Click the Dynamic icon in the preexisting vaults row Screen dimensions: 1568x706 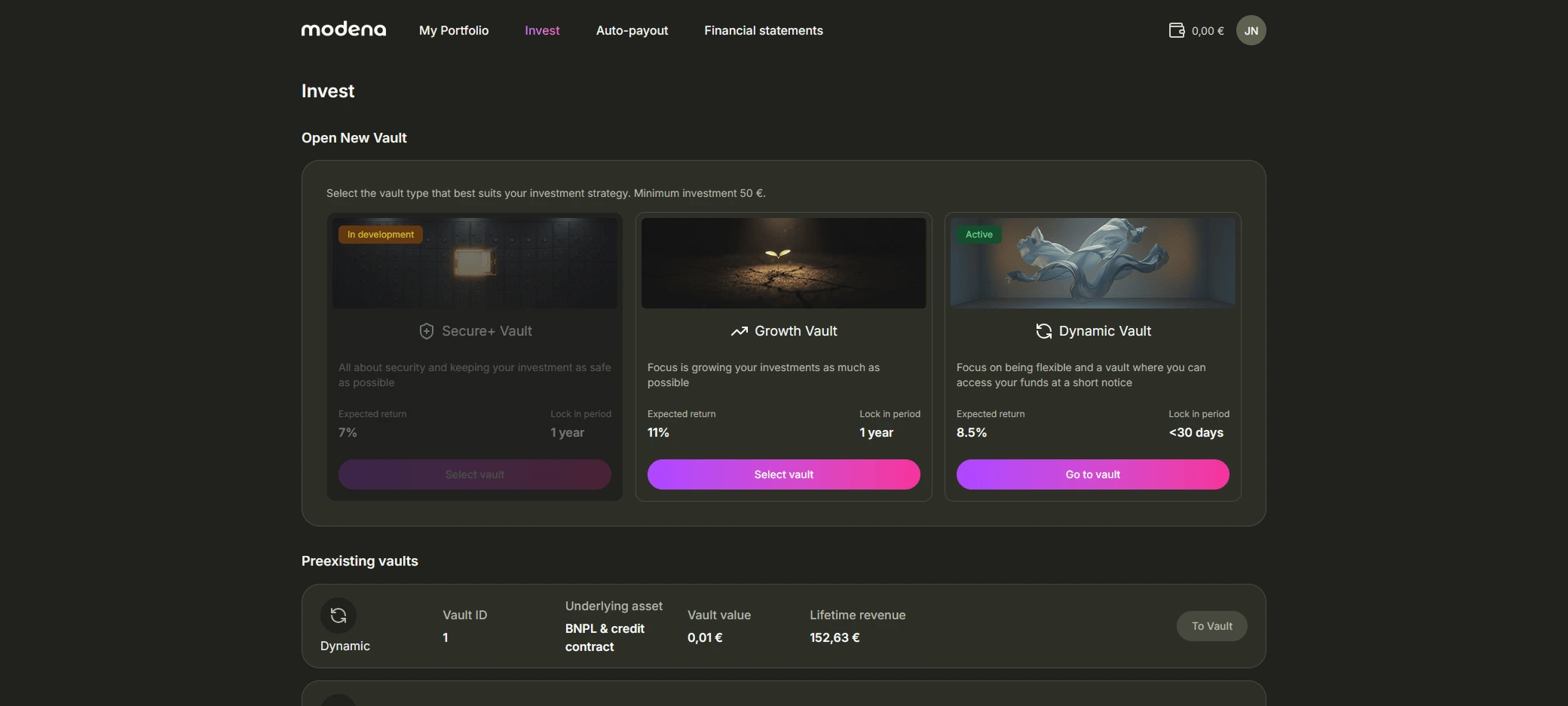click(x=338, y=615)
